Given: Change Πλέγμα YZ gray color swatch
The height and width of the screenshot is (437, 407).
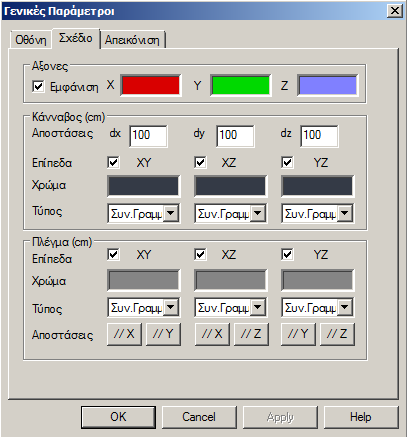Looking at the screenshot, I should point(317,280).
